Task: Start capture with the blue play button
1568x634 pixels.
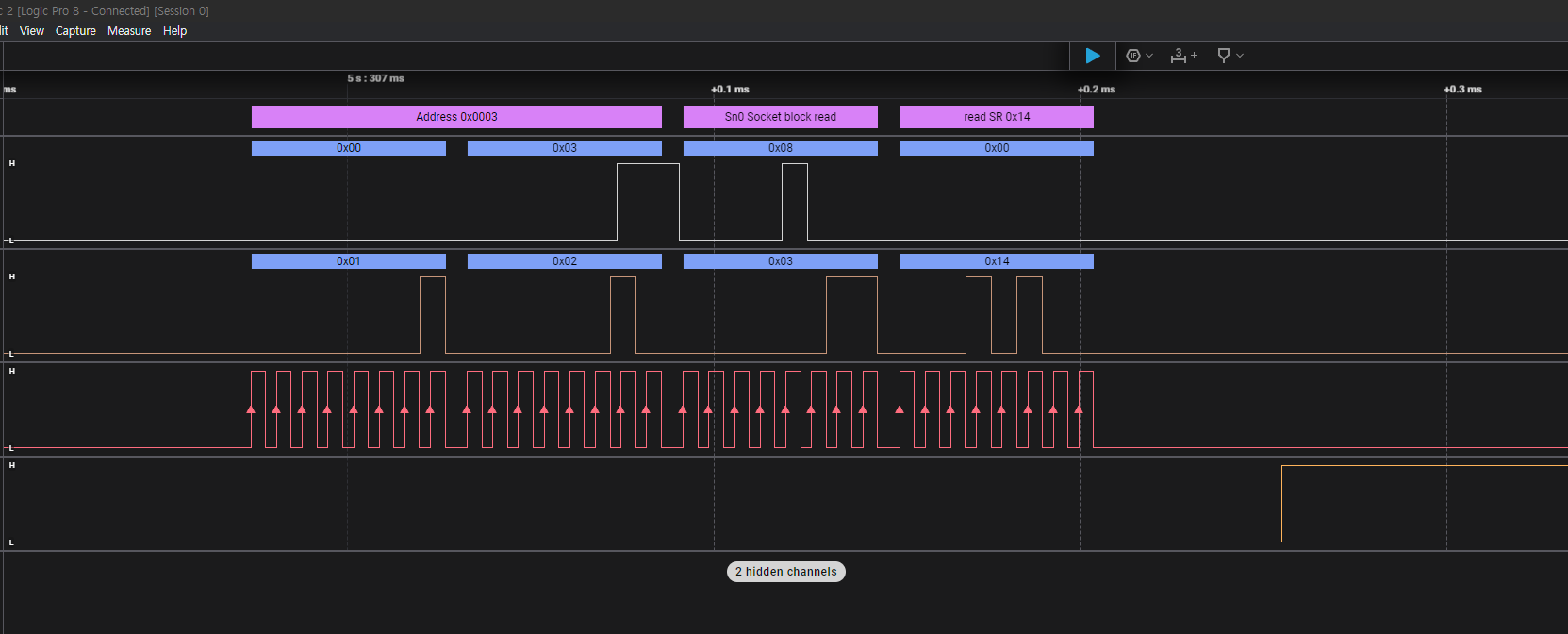Action: tap(1093, 56)
